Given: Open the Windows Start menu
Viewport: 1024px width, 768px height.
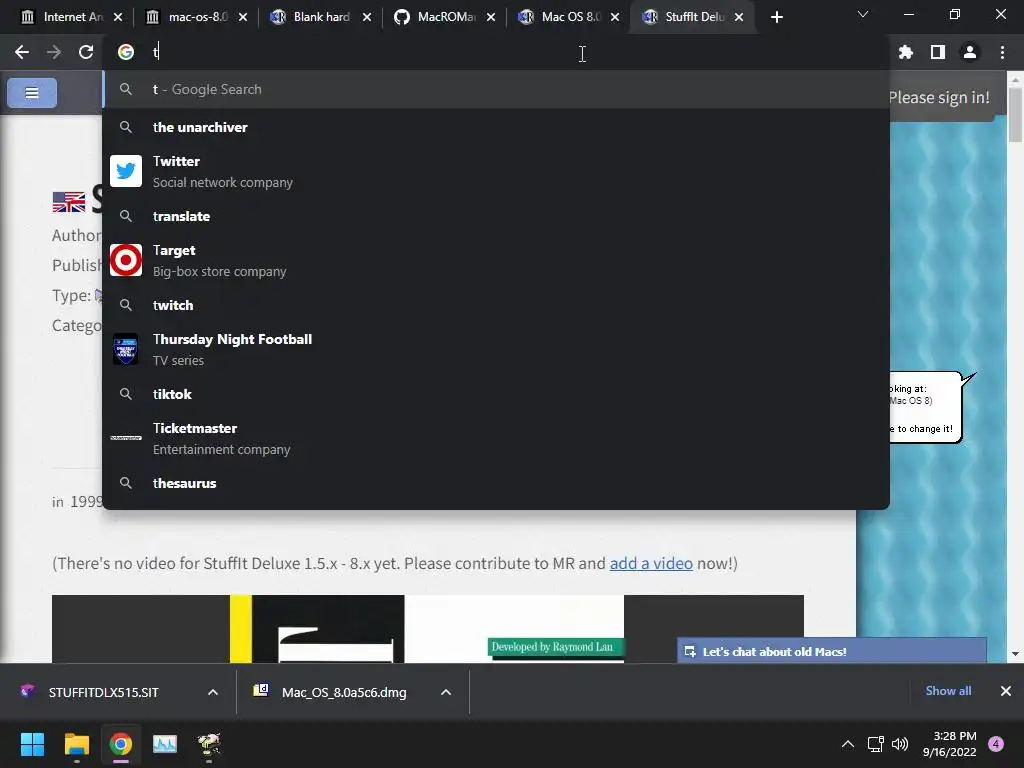Looking at the screenshot, I should [32, 744].
